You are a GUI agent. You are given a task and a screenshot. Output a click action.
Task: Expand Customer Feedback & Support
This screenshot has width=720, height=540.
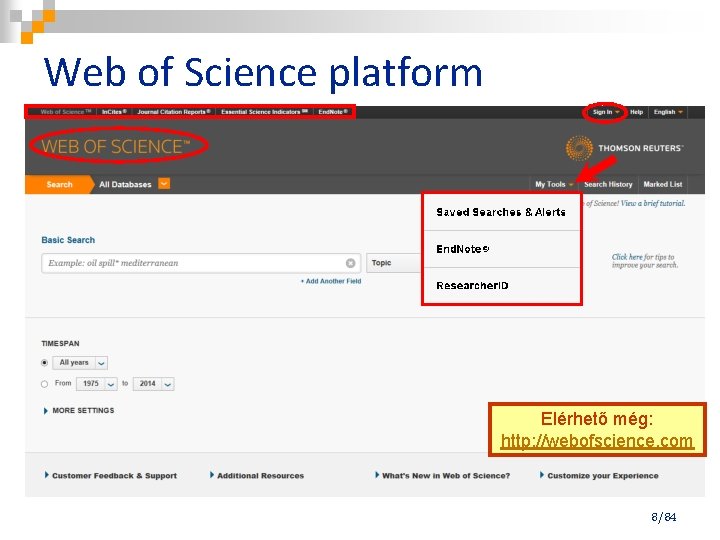tap(111, 476)
